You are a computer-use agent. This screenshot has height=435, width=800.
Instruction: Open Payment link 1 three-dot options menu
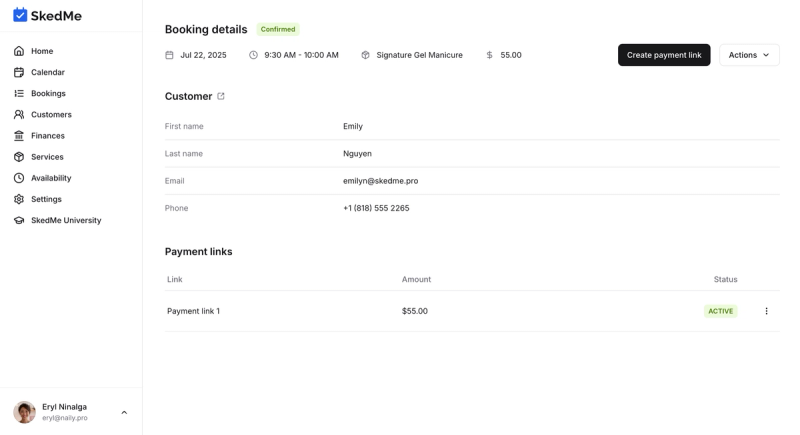click(x=766, y=311)
